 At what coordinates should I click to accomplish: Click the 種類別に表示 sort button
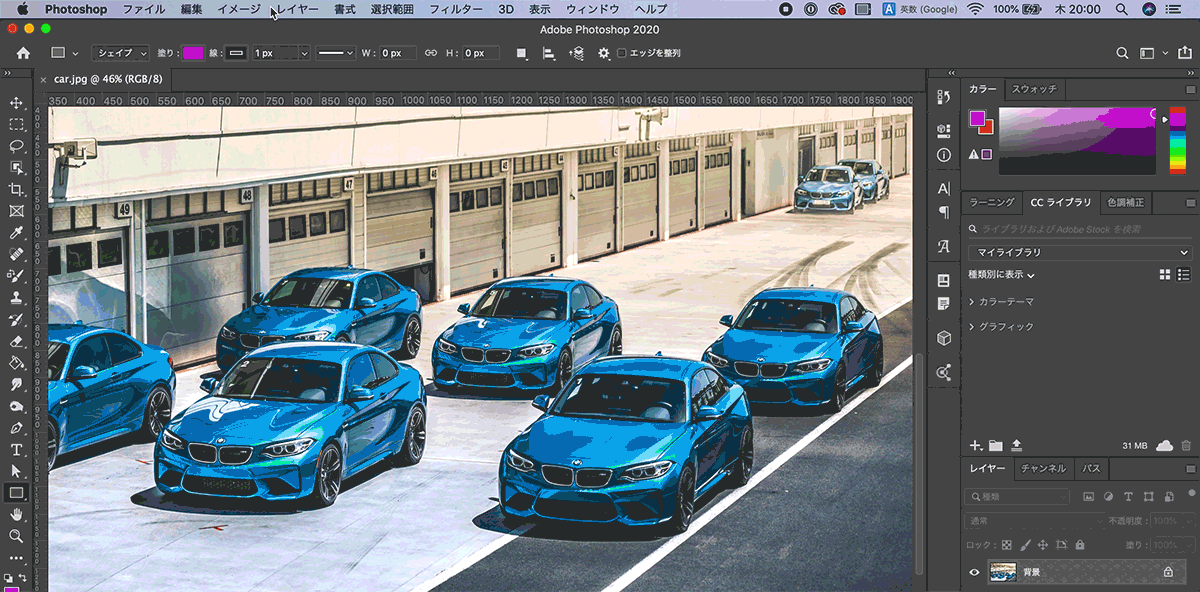coord(1001,275)
